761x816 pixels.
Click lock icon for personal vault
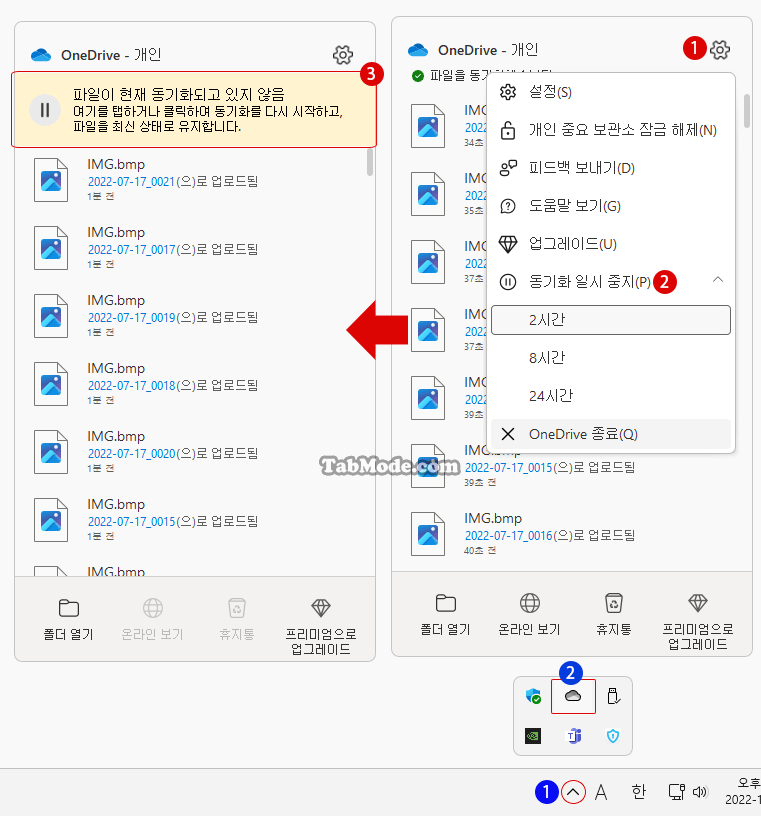click(x=508, y=130)
